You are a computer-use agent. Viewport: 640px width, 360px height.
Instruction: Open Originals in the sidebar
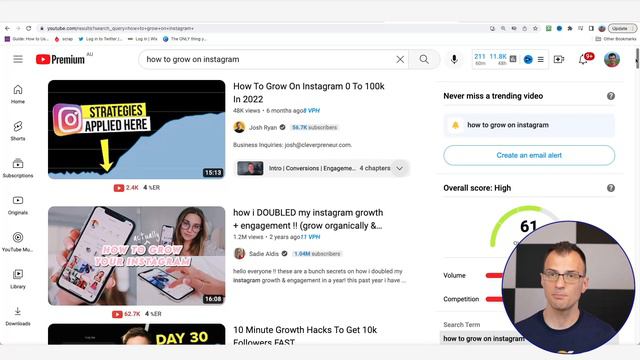point(18,205)
